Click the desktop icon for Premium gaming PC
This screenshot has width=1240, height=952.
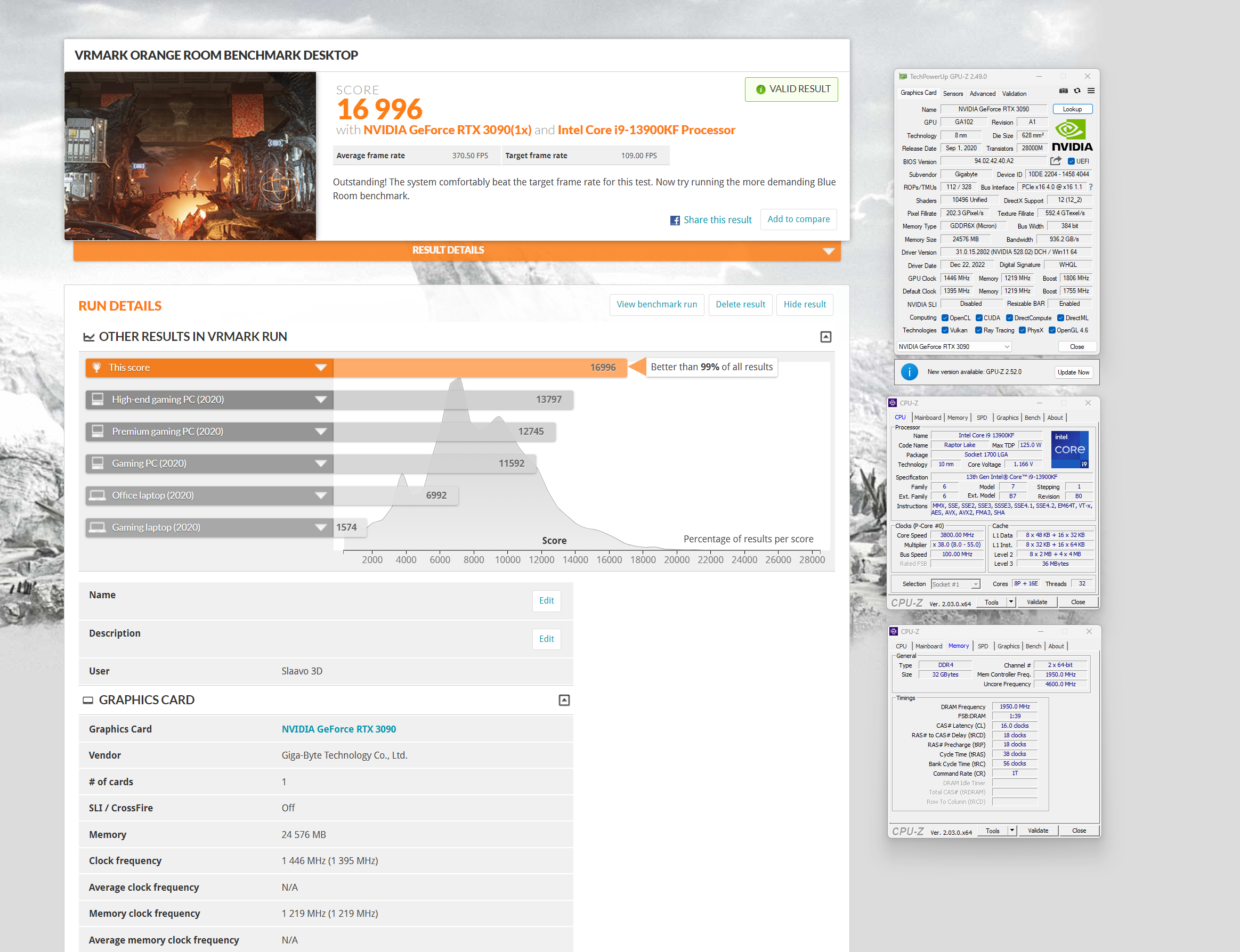pyautogui.click(x=98, y=430)
